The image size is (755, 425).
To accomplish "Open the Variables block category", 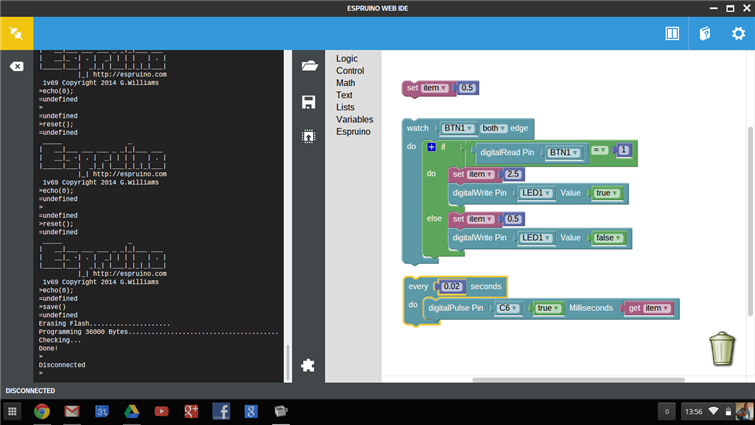I will (x=354, y=119).
